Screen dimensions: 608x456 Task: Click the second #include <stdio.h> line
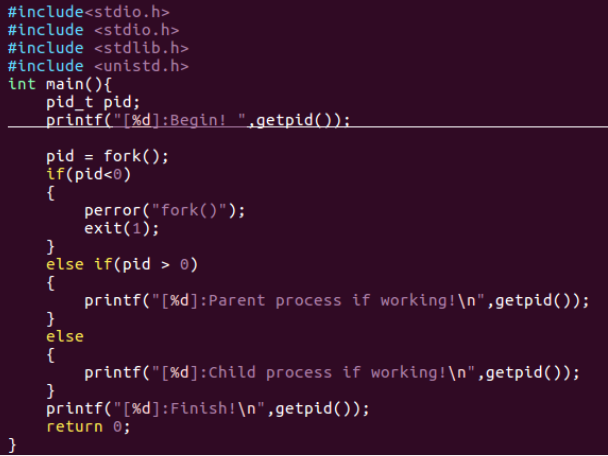pos(93,30)
